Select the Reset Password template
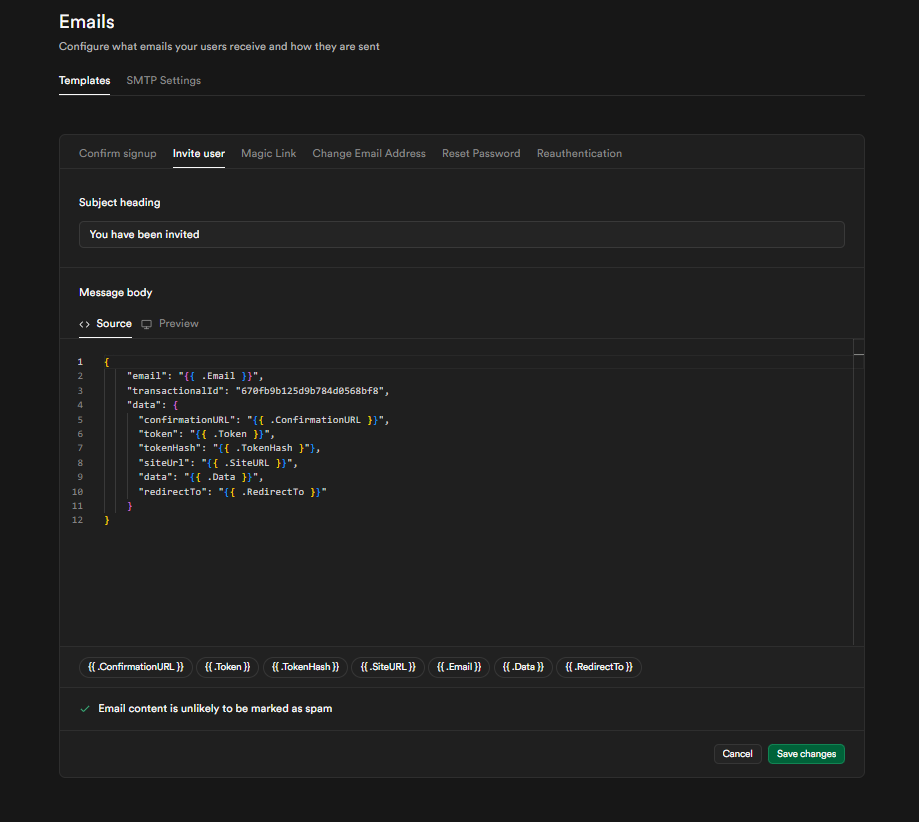919x822 pixels. tap(481, 153)
